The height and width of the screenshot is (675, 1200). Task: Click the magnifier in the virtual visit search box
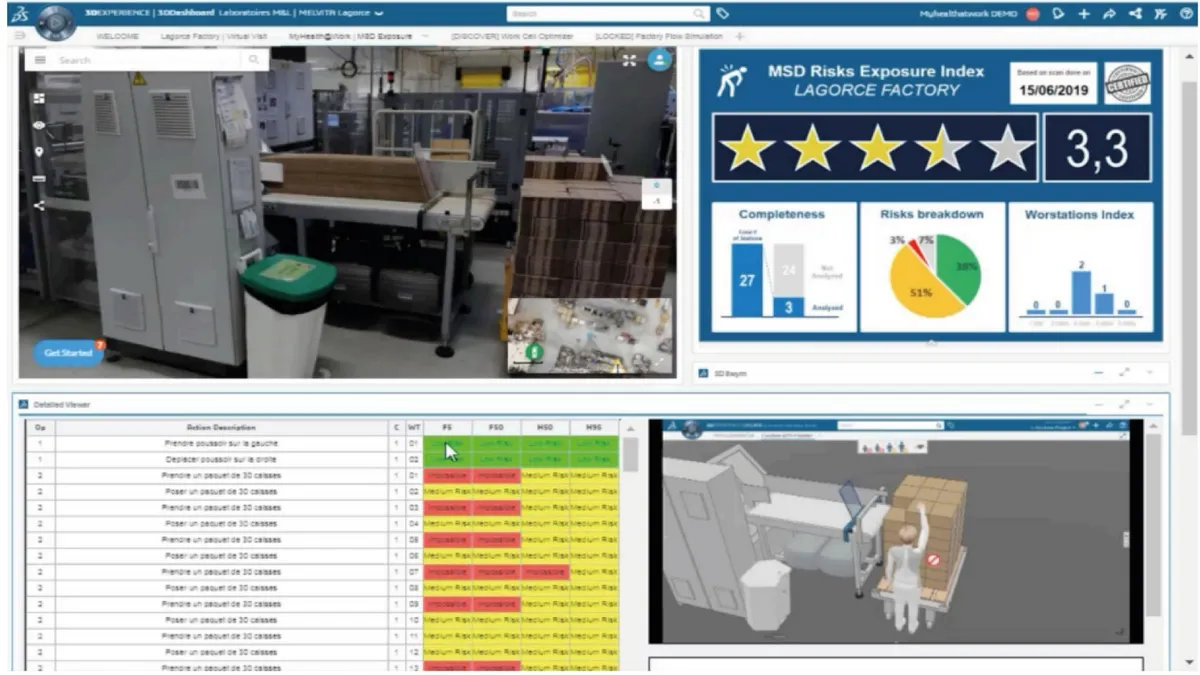(254, 60)
